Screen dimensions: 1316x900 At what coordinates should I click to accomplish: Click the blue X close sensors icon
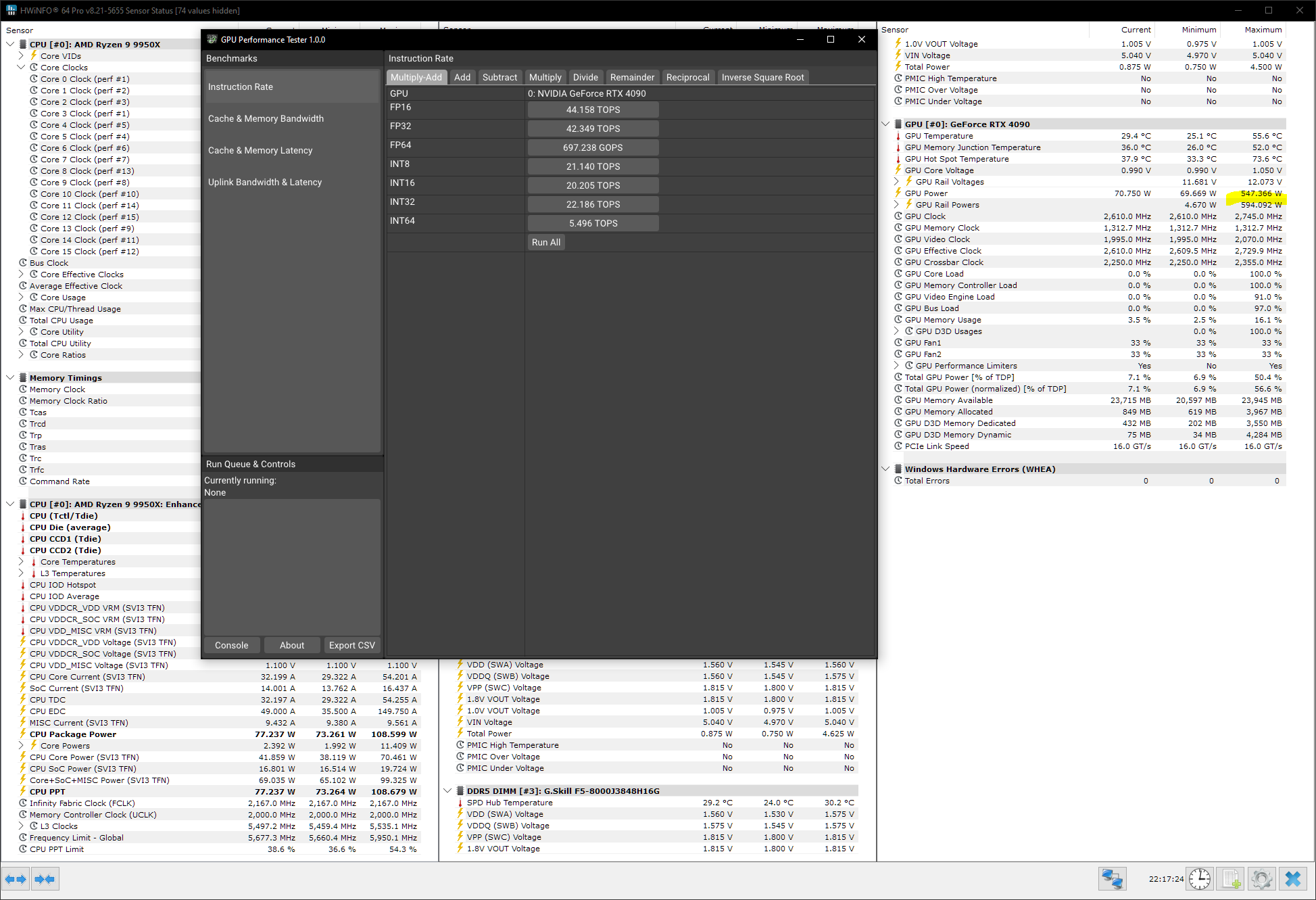coord(1292,879)
